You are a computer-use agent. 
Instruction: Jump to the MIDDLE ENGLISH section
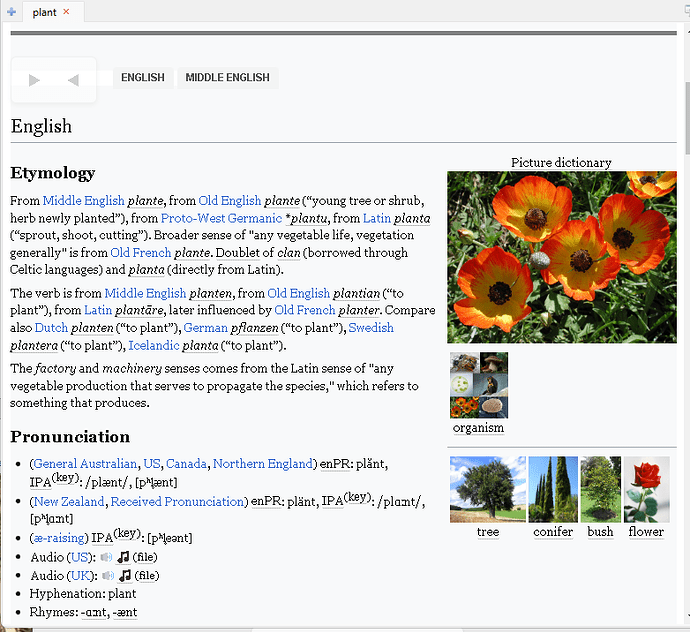(228, 78)
